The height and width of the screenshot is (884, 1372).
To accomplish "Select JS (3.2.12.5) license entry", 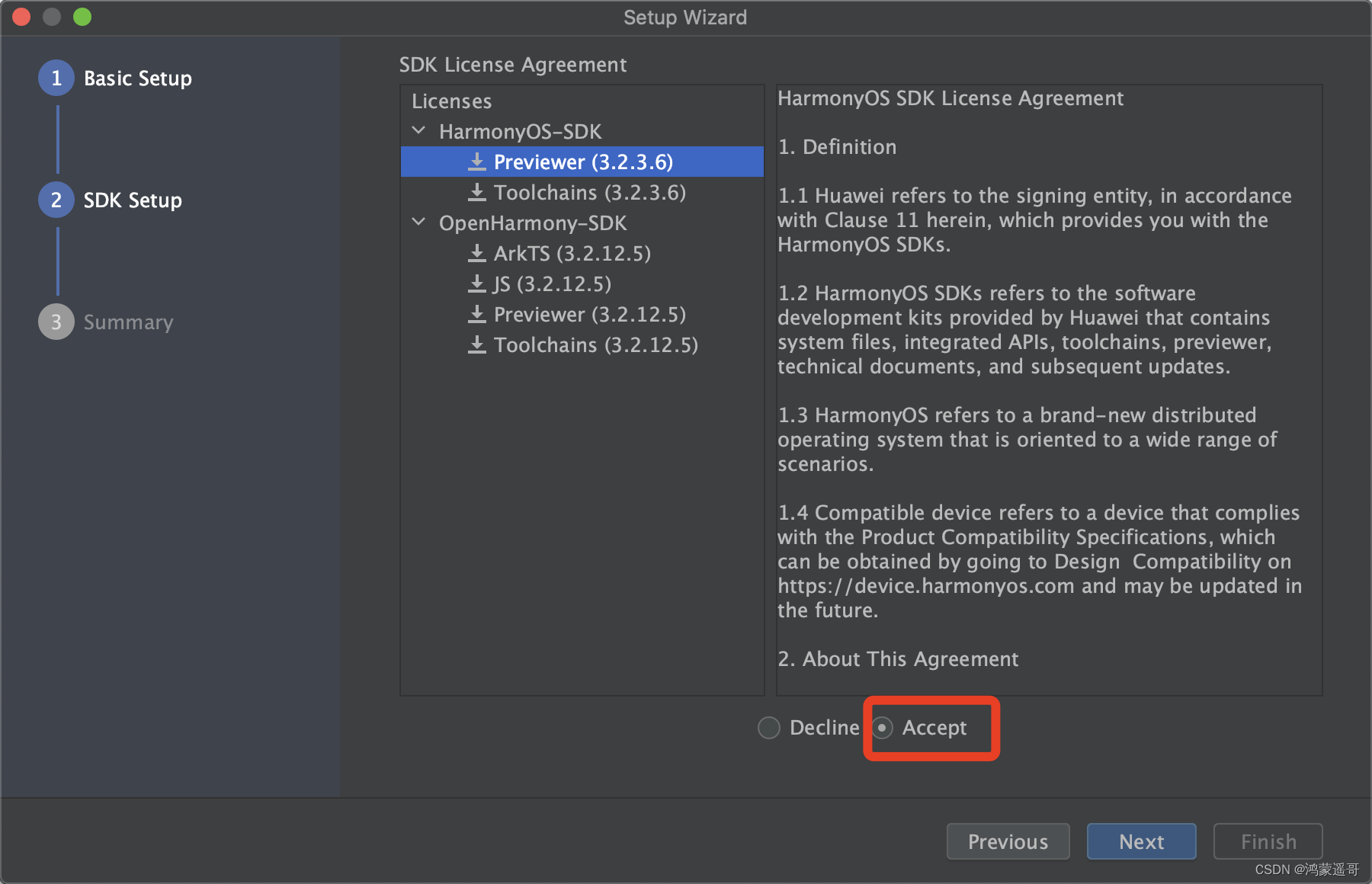I will click(582, 283).
